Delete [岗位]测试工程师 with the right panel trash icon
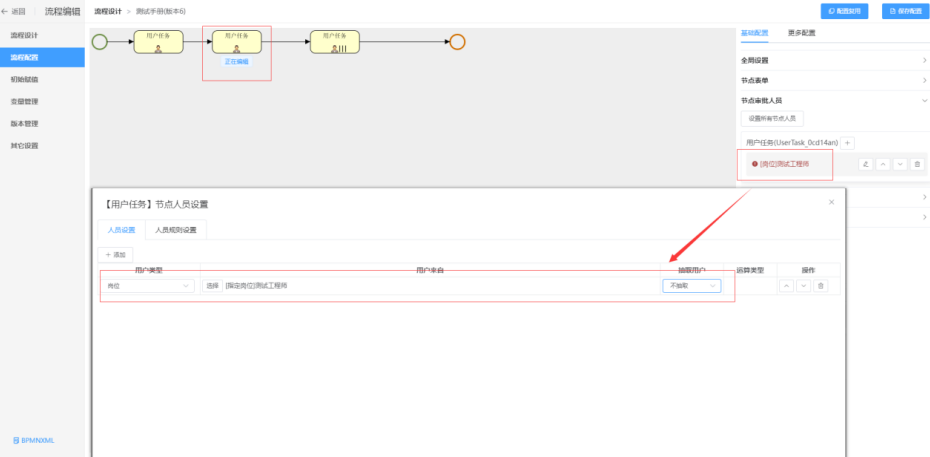 click(x=917, y=164)
